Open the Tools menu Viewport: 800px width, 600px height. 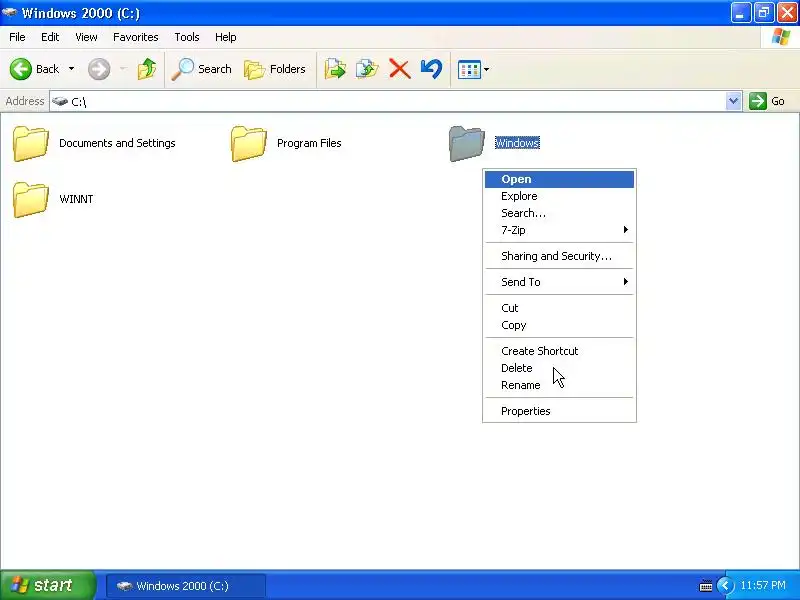(x=187, y=37)
